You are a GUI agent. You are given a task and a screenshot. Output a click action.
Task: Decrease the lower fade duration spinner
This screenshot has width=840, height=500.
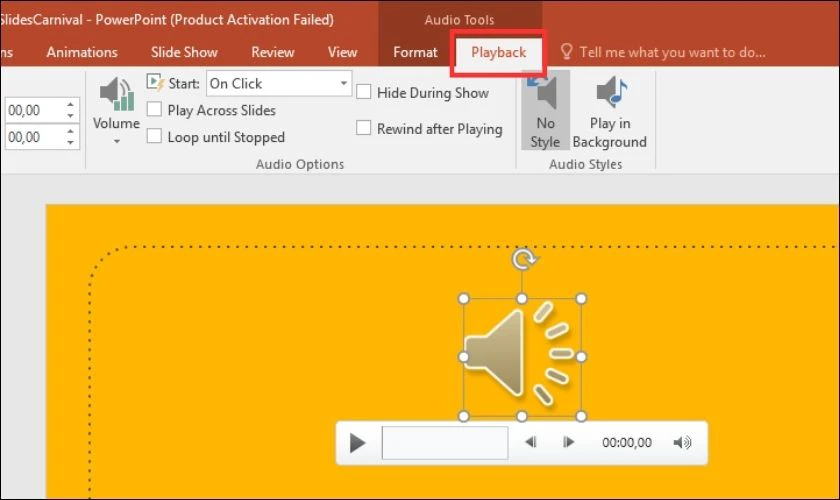71,143
